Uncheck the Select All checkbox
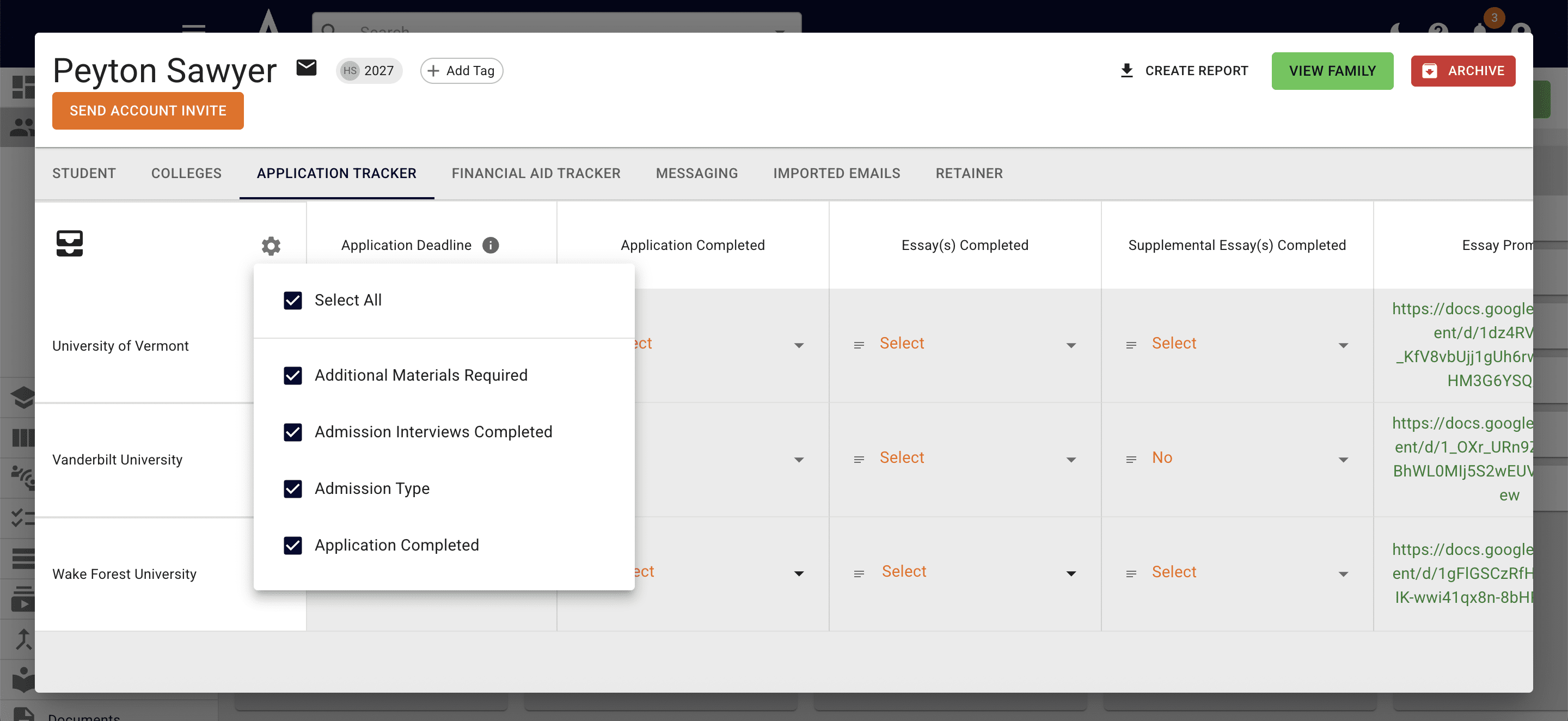Screen dimensions: 1568x721 point(293,300)
